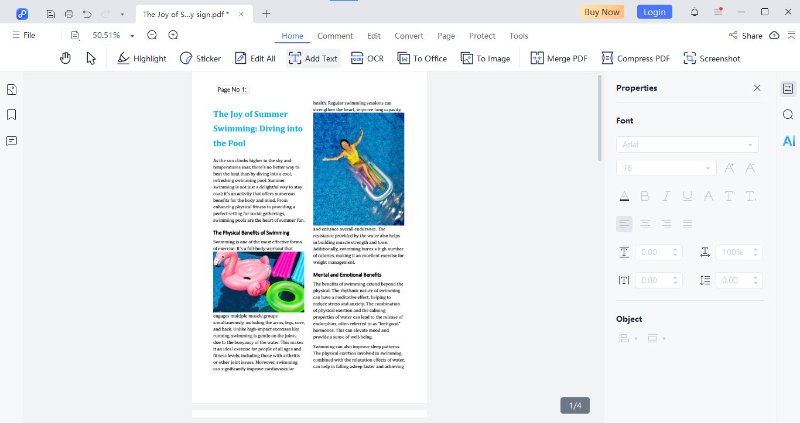Click the Share button
800x423 pixels.
click(x=745, y=35)
